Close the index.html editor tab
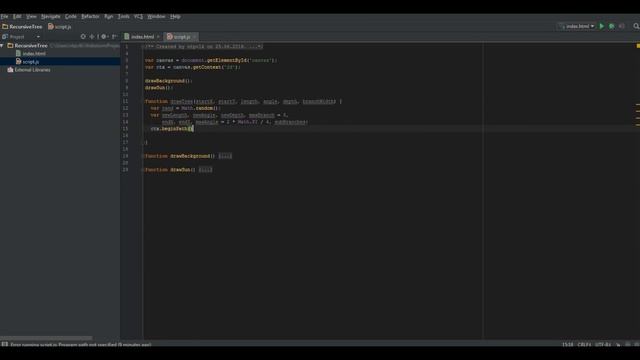The width and height of the screenshot is (640, 360). pyautogui.click(x=158, y=37)
